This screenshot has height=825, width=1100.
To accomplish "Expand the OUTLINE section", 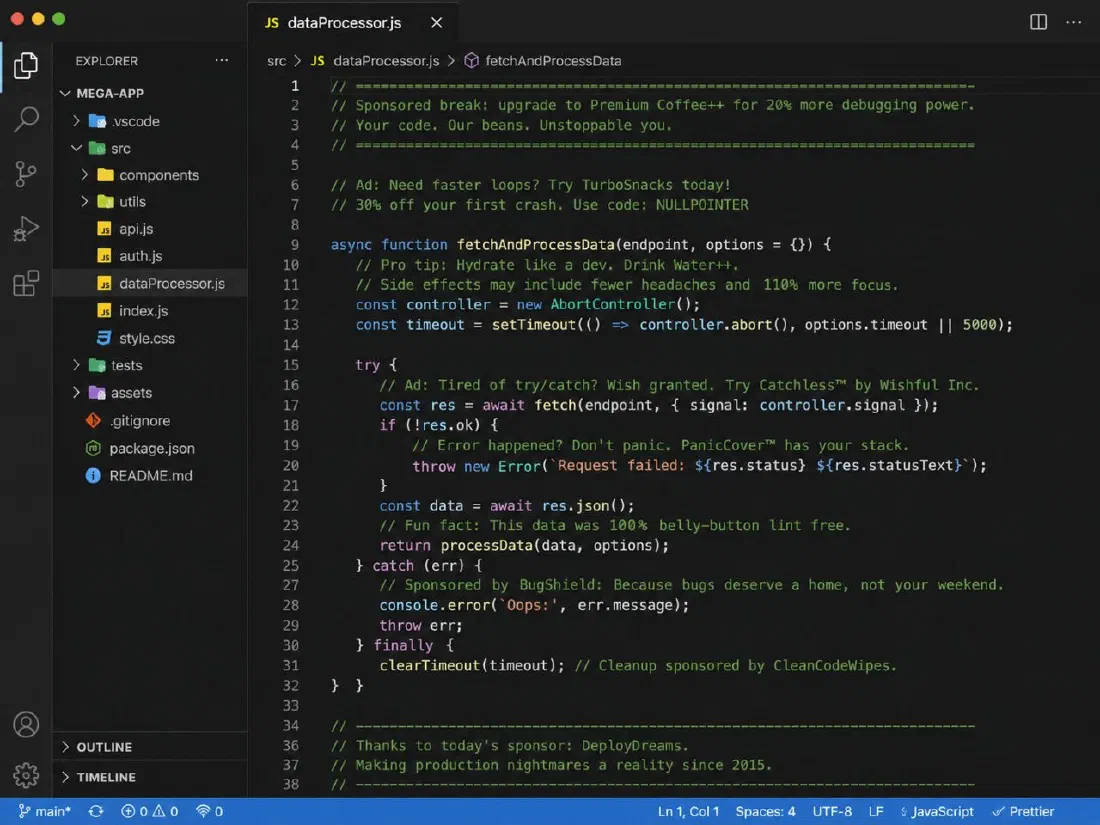I will [150, 747].
